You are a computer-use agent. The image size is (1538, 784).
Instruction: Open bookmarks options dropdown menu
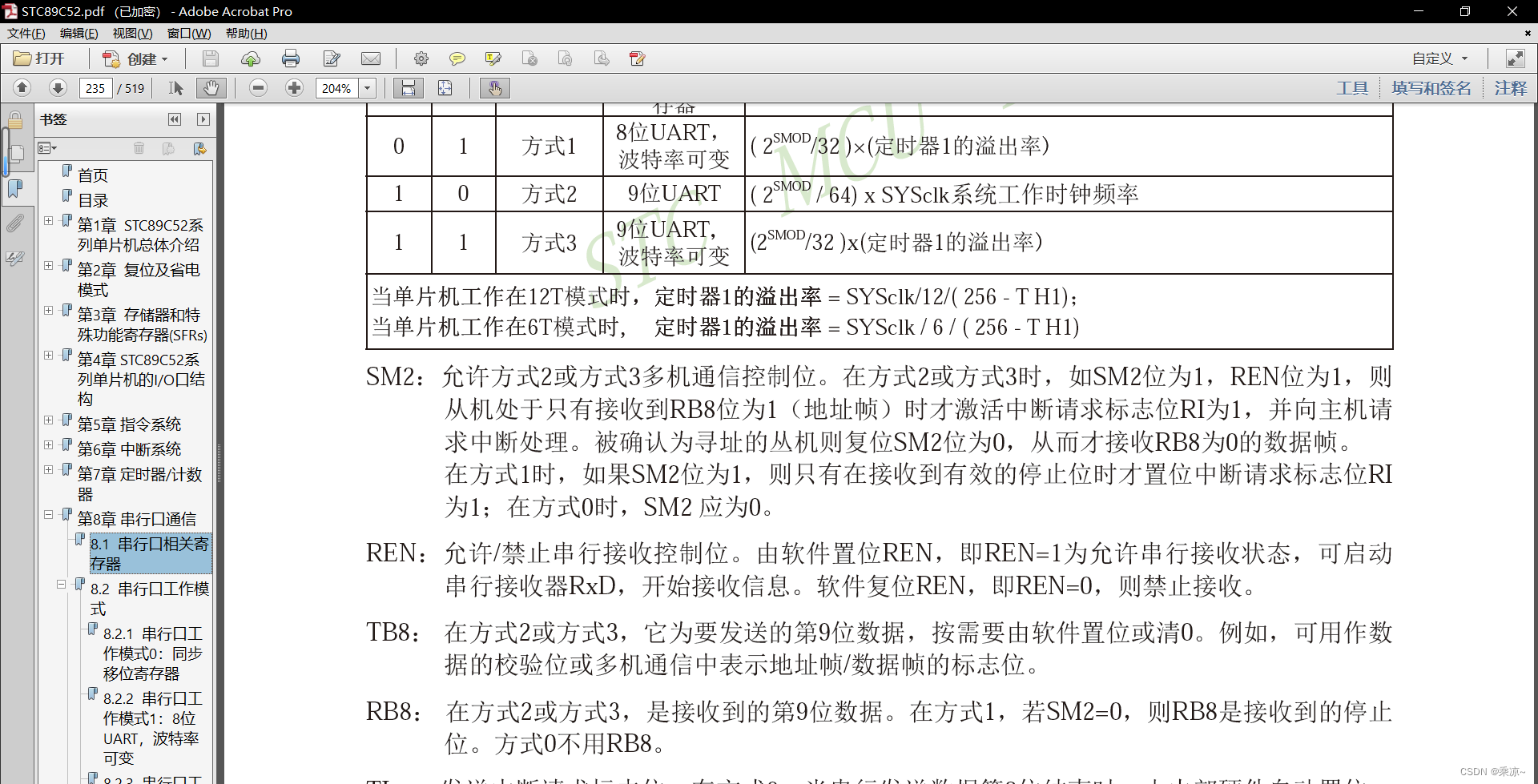pyautogui.click(x=47, y=148)
